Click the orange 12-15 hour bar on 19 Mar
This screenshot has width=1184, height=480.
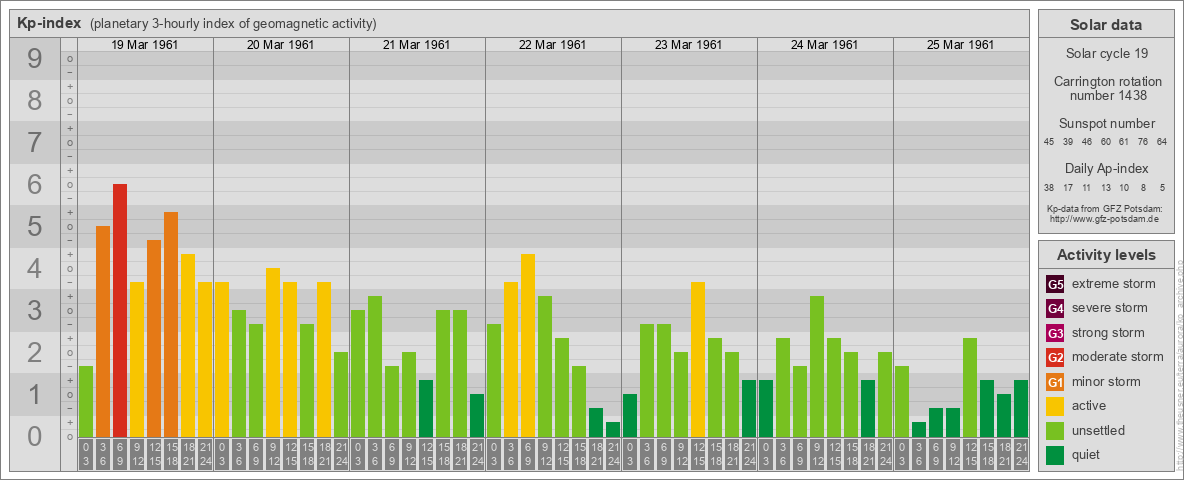[x=154, y=338]
